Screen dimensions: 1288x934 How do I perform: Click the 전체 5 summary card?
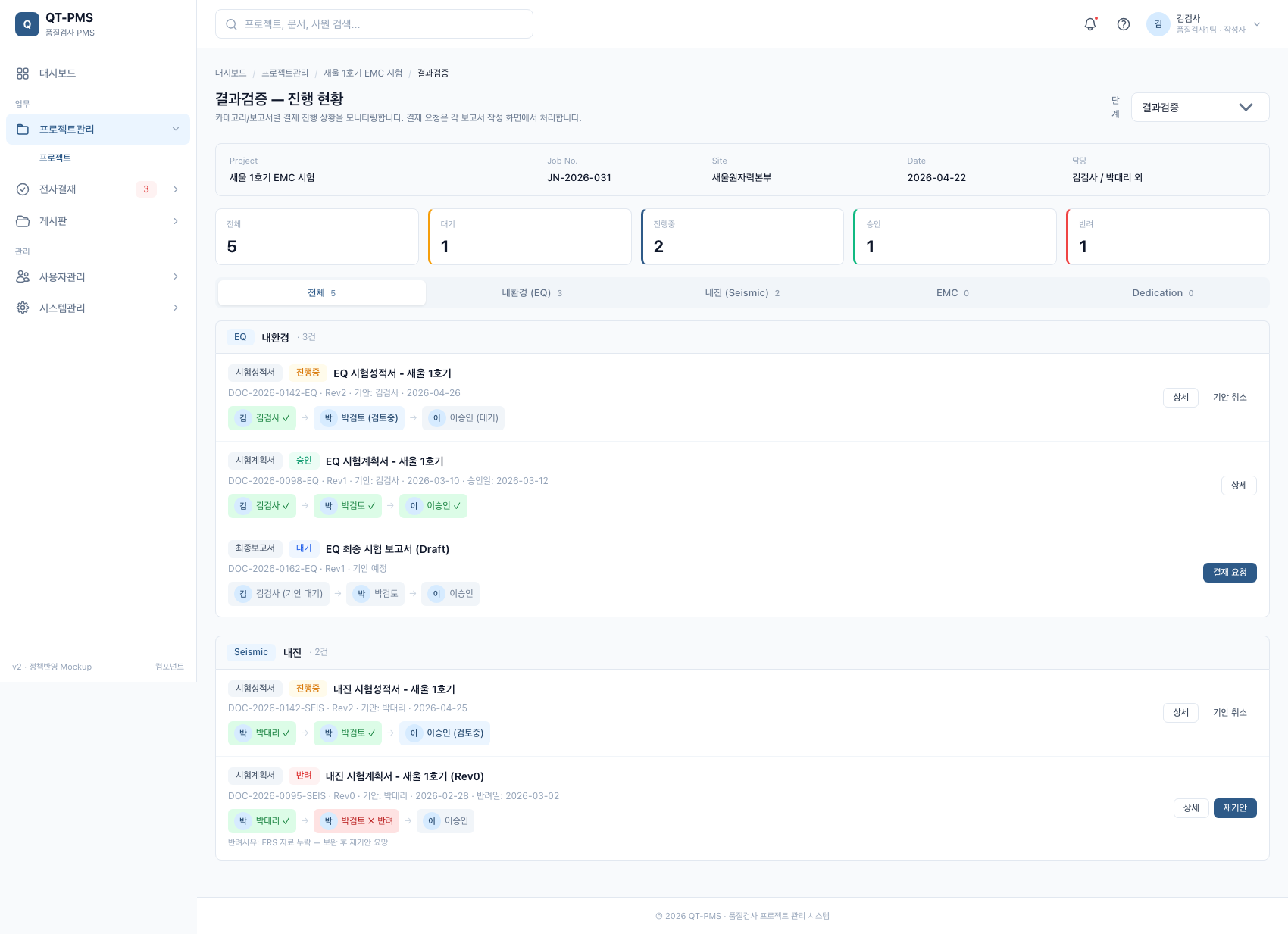click(x=317, y=237)
